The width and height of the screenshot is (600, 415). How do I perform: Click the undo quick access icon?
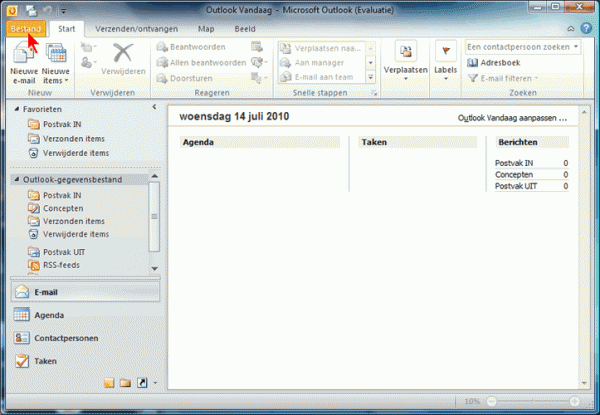[x=47, y=10]
